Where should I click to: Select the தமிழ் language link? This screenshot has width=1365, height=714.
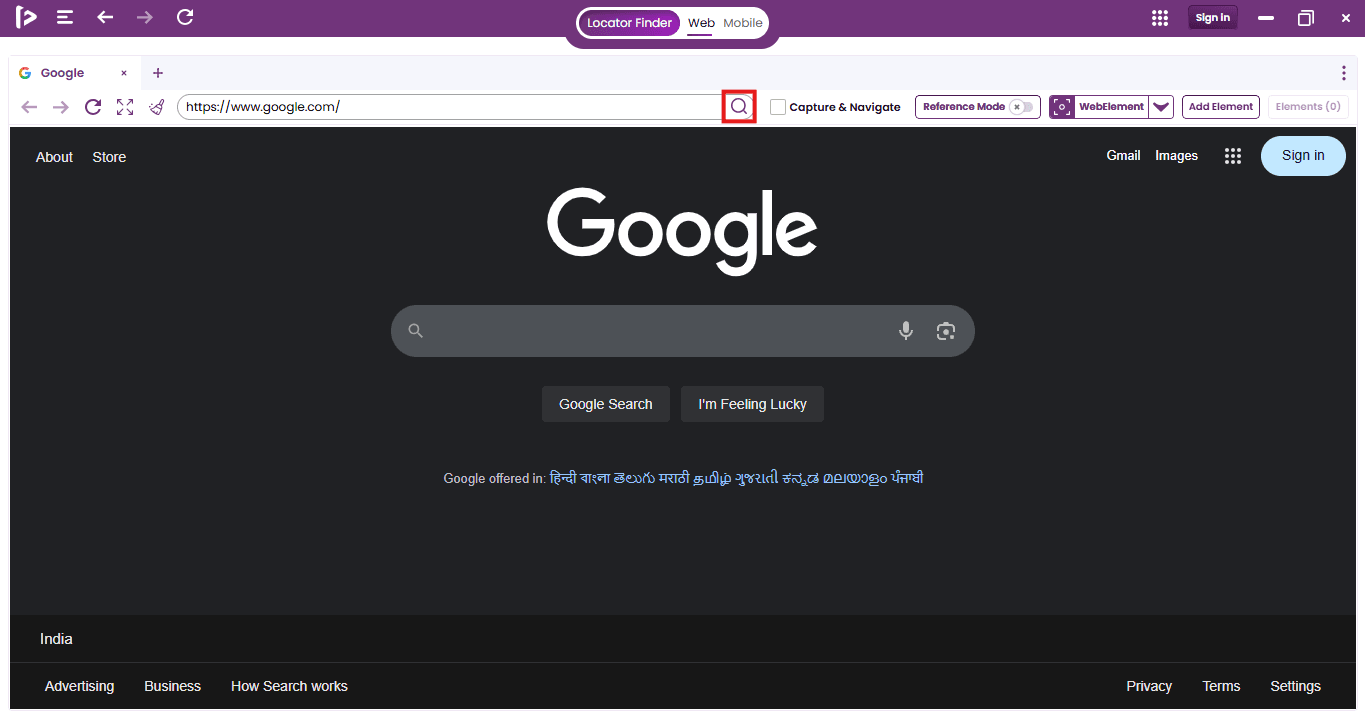pos(713,478)
